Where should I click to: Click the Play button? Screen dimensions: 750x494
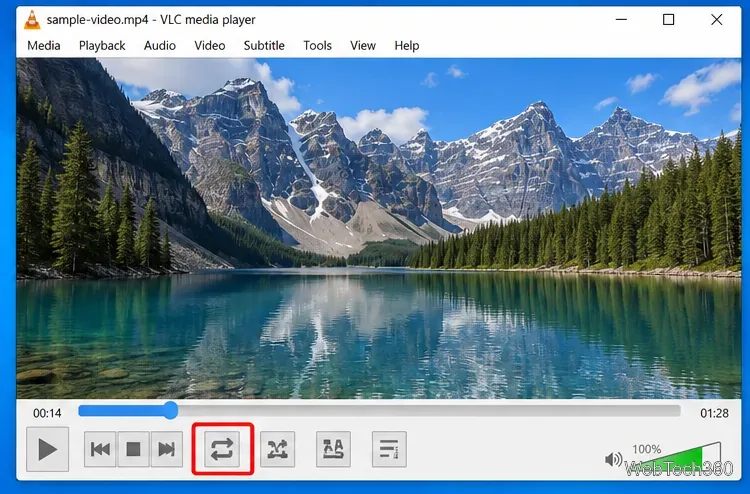[47, 449]
